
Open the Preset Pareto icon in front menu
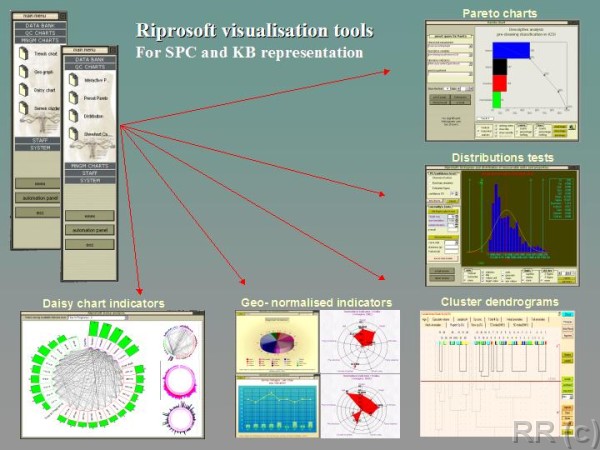point(73,98)
